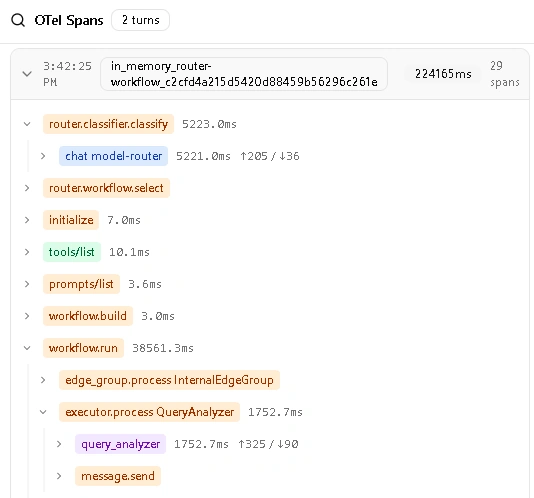
Task: Select the query_analyzer span label
Action: 121,444
